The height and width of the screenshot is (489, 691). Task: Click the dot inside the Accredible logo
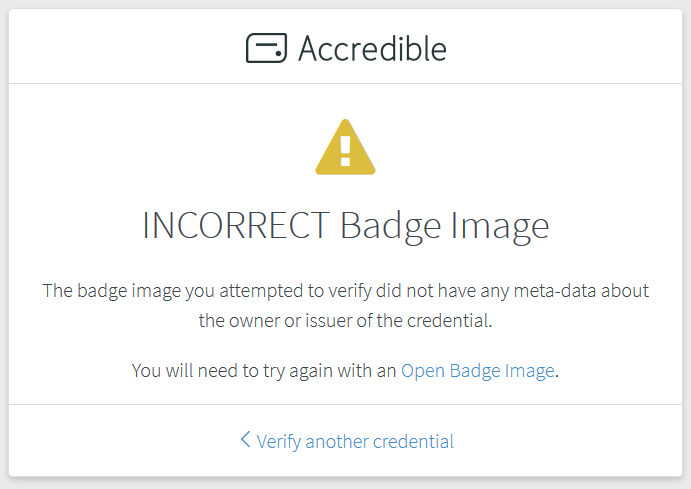pyautogui.click(x=278, y=53)
